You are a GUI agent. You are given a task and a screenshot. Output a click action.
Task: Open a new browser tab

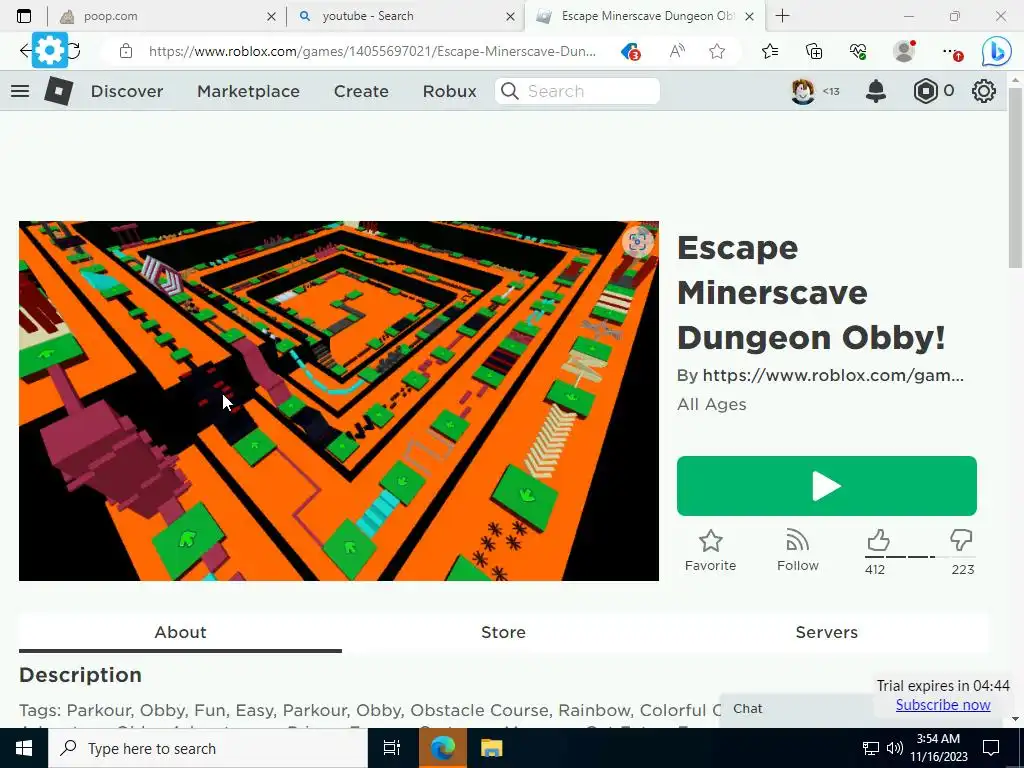pos(782,16)
